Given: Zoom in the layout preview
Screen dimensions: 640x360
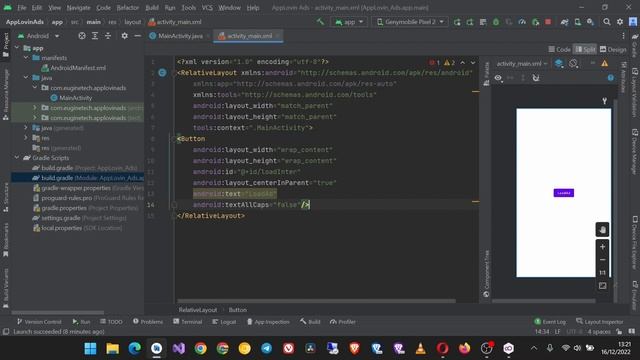Looking at the screenshot, I should point(602,247).
